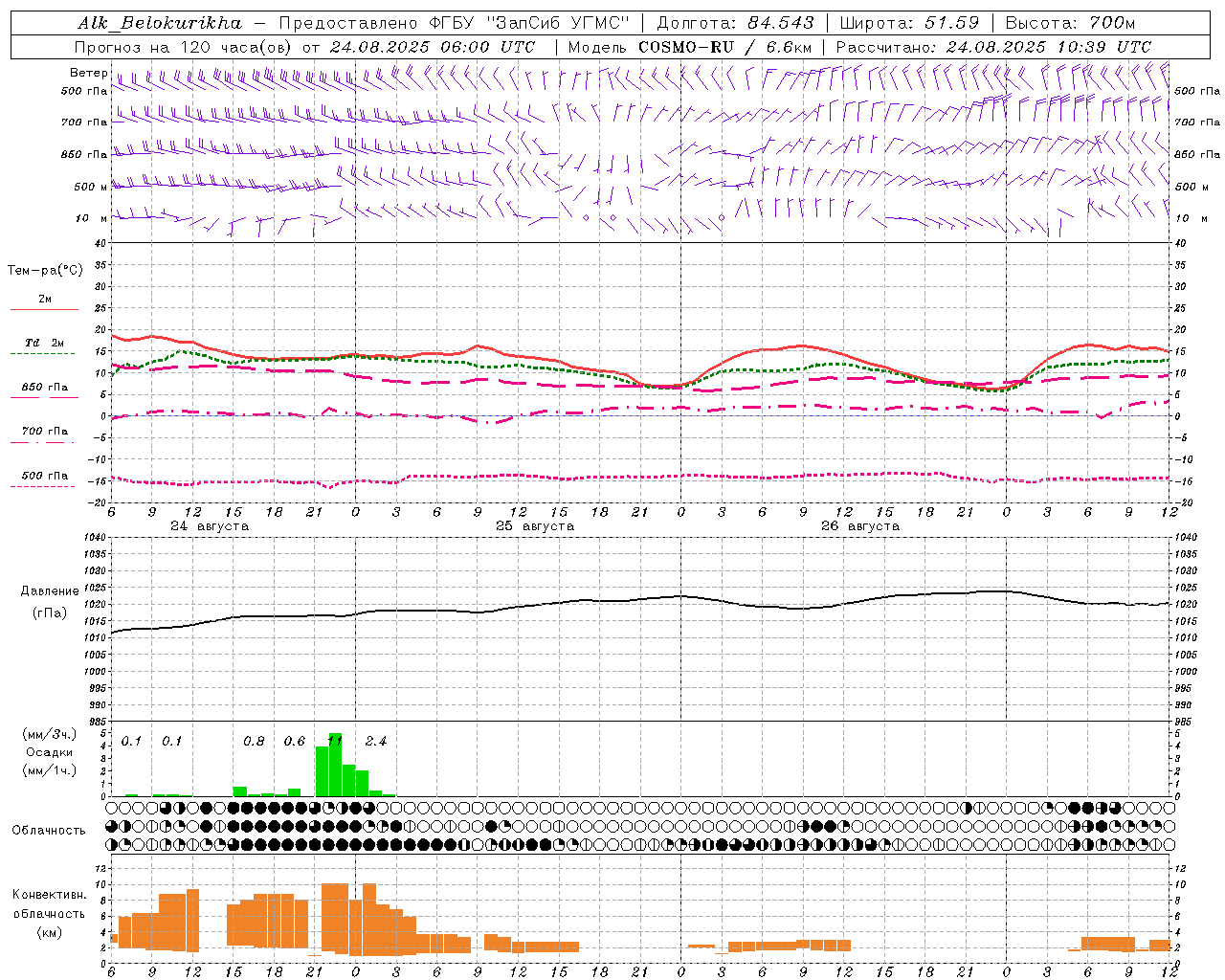Click the (гПа) unit label under Давление
Screen dimensions: 1225x980
coord(50,612)
